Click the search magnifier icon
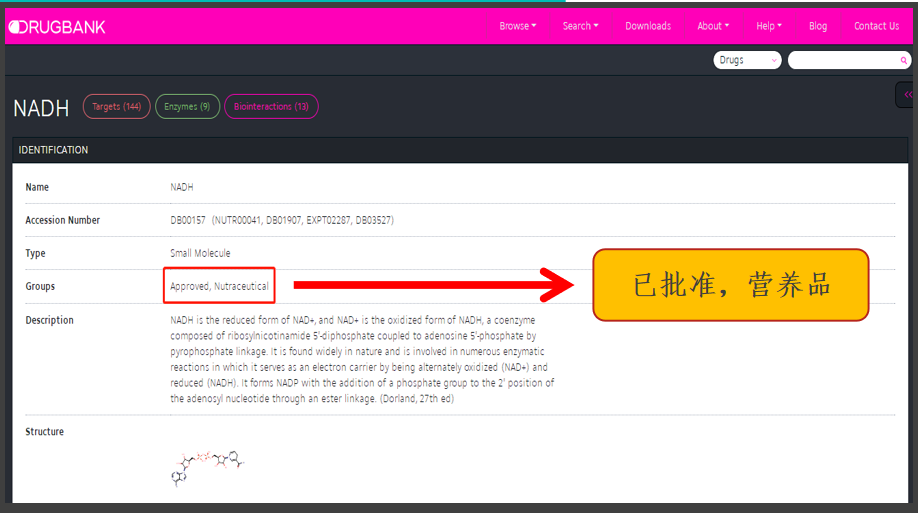918x514 pixels. (904, 61)
